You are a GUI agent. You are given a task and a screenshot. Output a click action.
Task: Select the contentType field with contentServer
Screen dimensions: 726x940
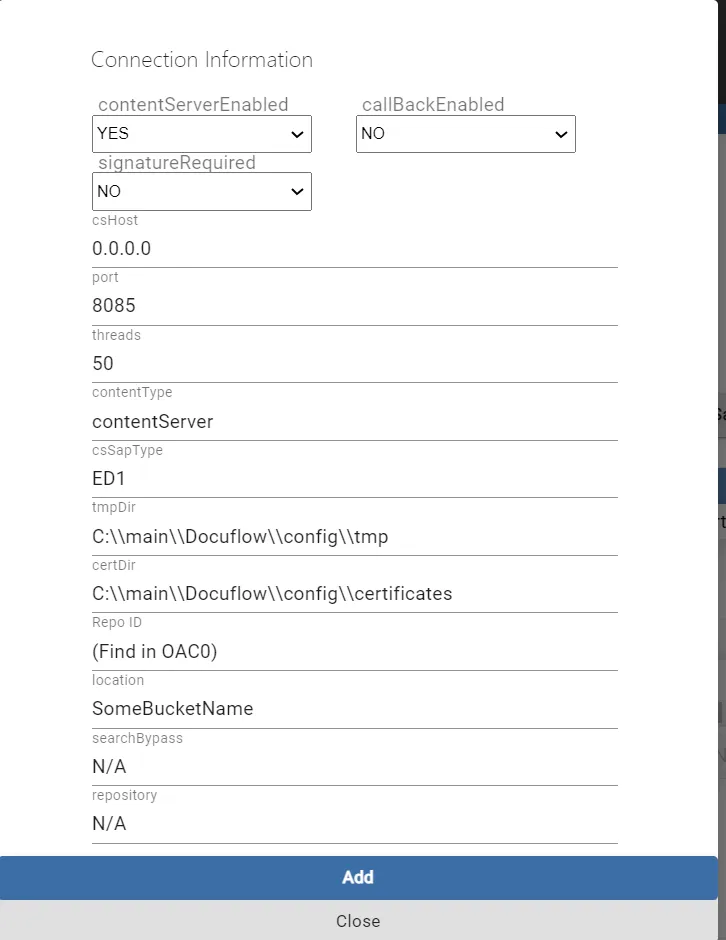click(355, 421)
